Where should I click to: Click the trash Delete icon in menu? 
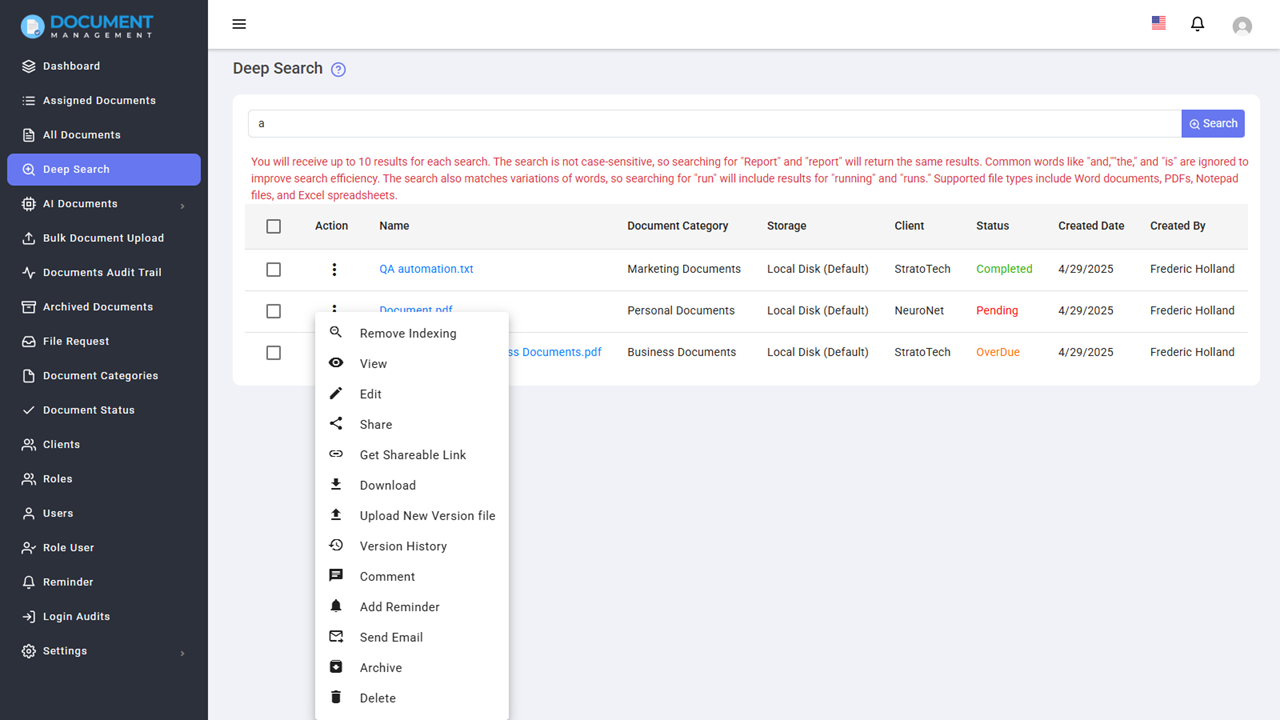(336, 698)
